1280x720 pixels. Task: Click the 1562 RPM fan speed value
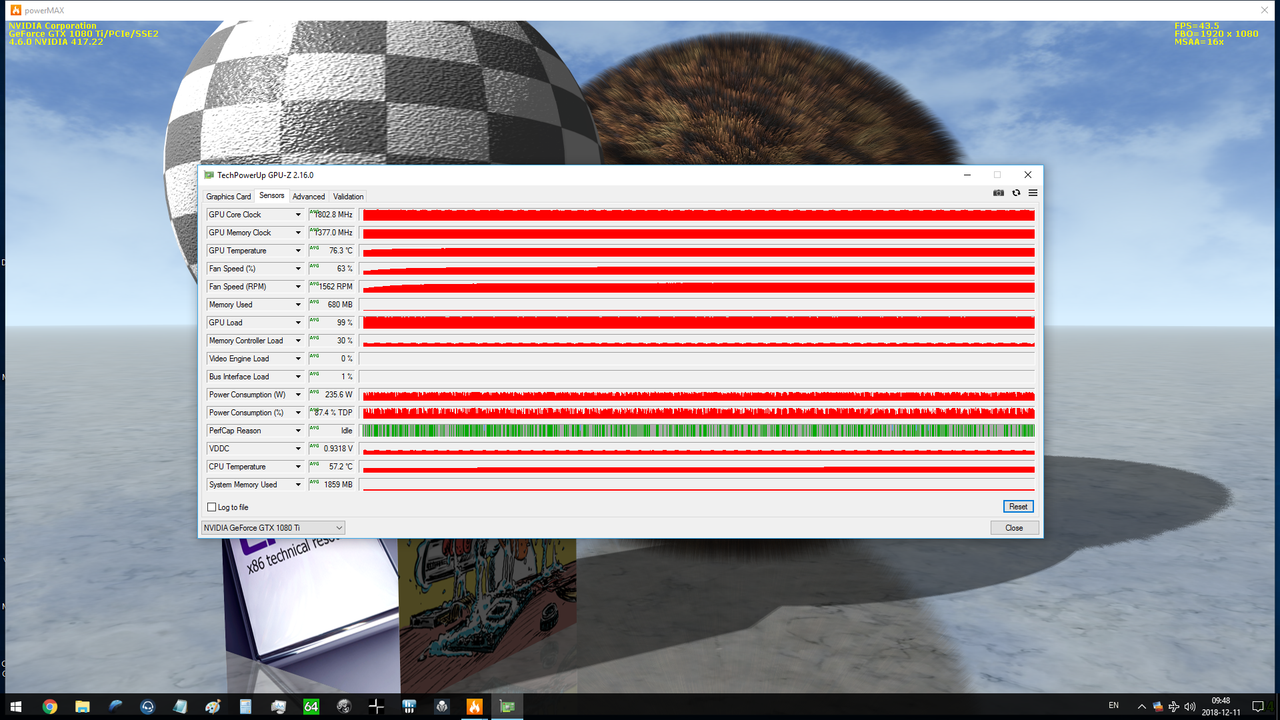pos(332,287)
